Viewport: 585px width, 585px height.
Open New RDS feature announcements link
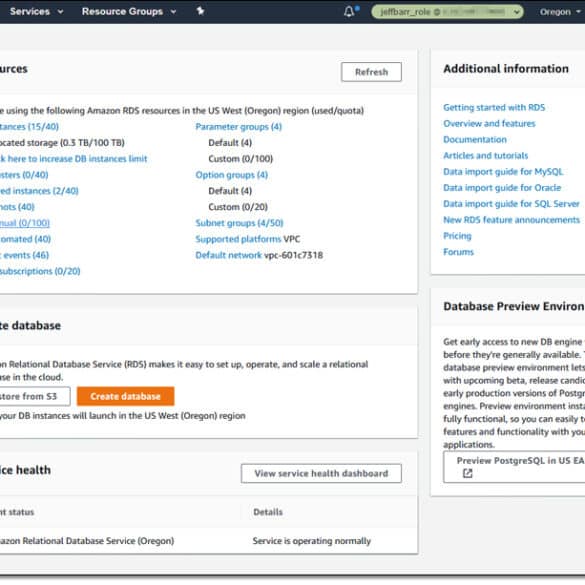tap(512, 220)
